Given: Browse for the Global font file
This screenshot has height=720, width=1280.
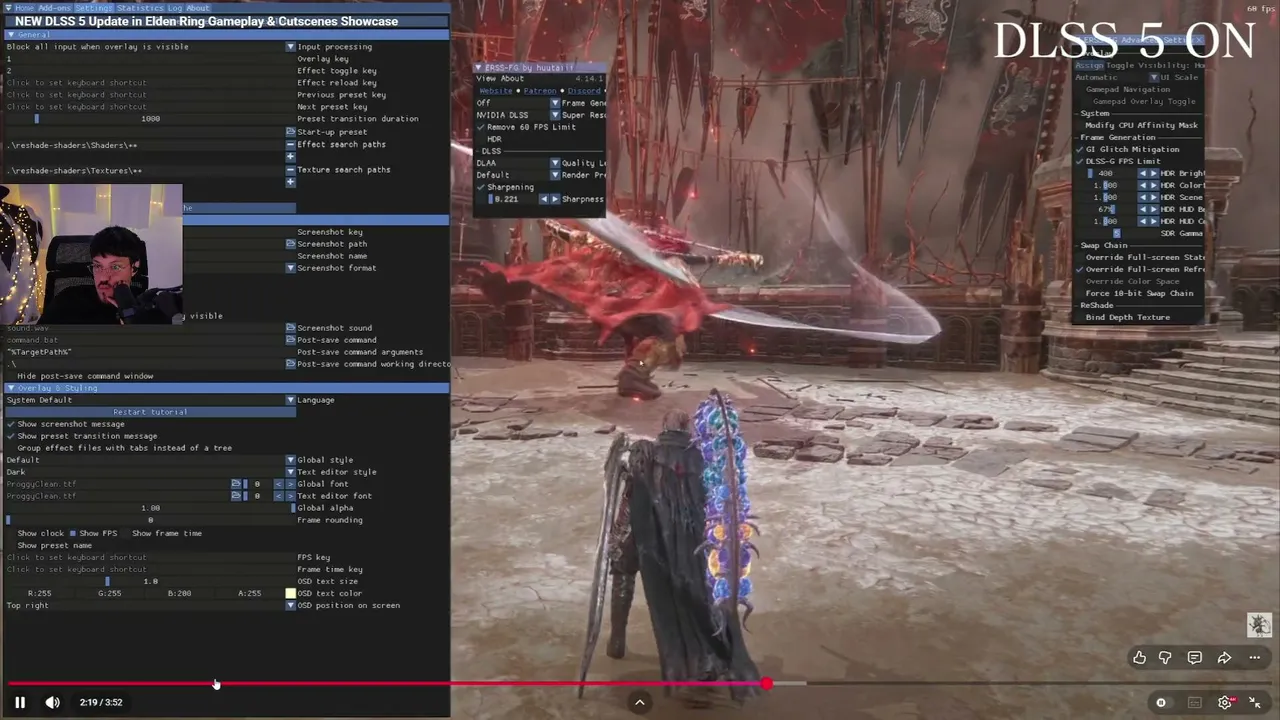Looking at the screenshot, I should 236,484.
